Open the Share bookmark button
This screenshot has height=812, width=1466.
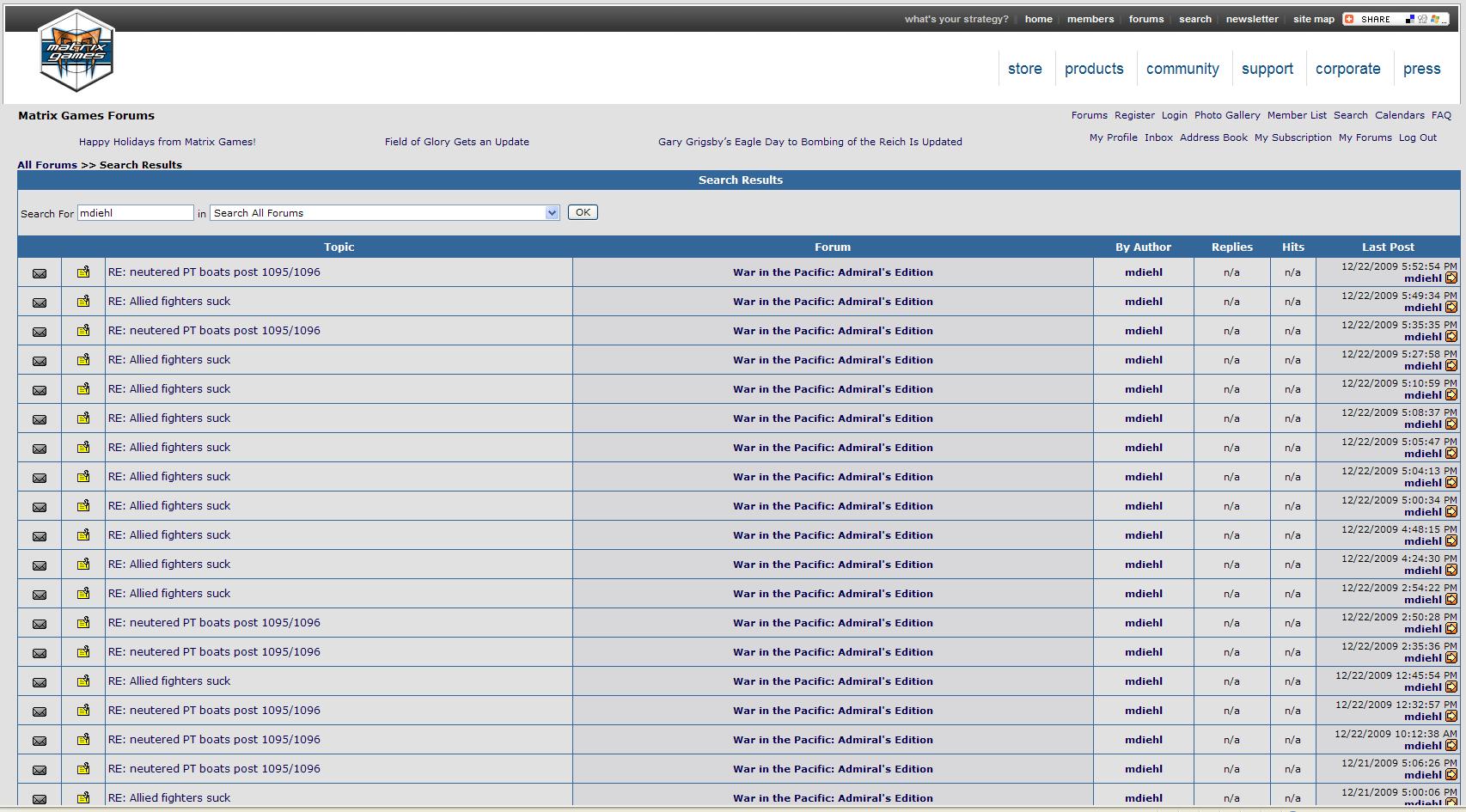tap(1396, 19)
